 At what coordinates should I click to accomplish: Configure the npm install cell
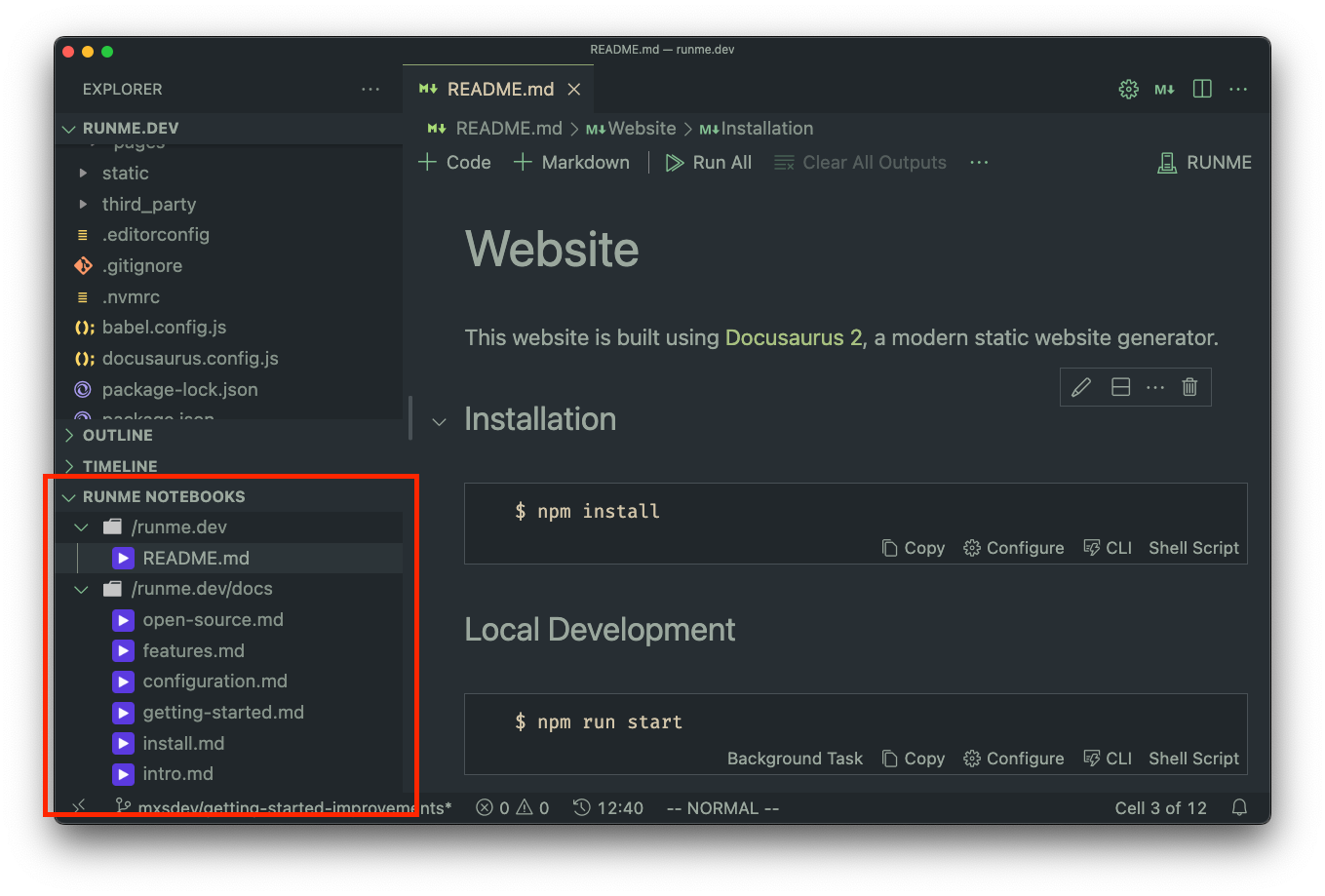point(1014,548)
